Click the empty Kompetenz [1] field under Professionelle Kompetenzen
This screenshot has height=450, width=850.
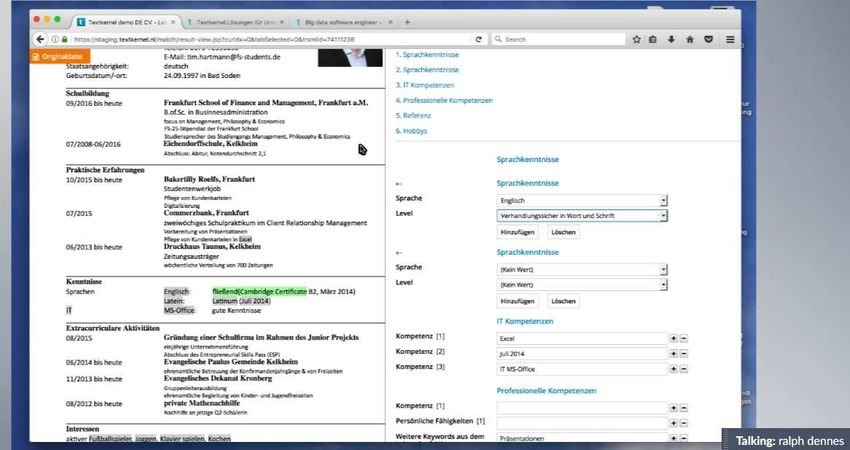click(x=582, y=408)
